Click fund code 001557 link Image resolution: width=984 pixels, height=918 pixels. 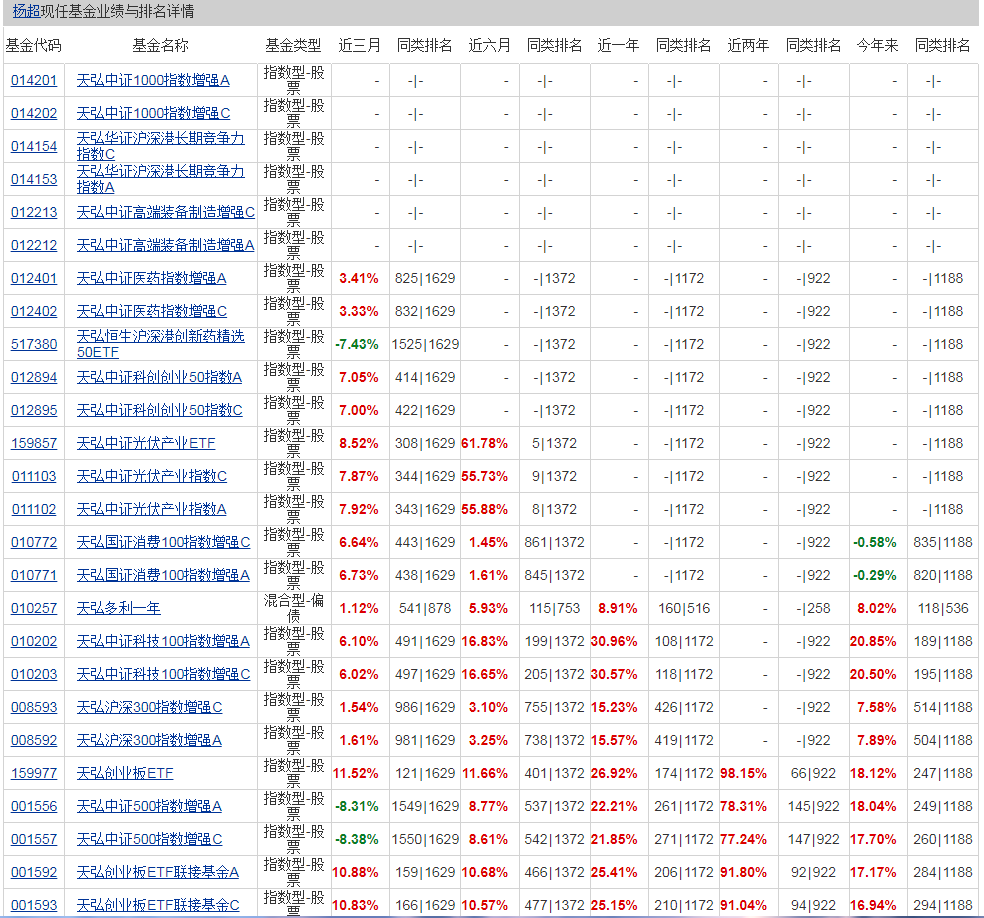34,839
